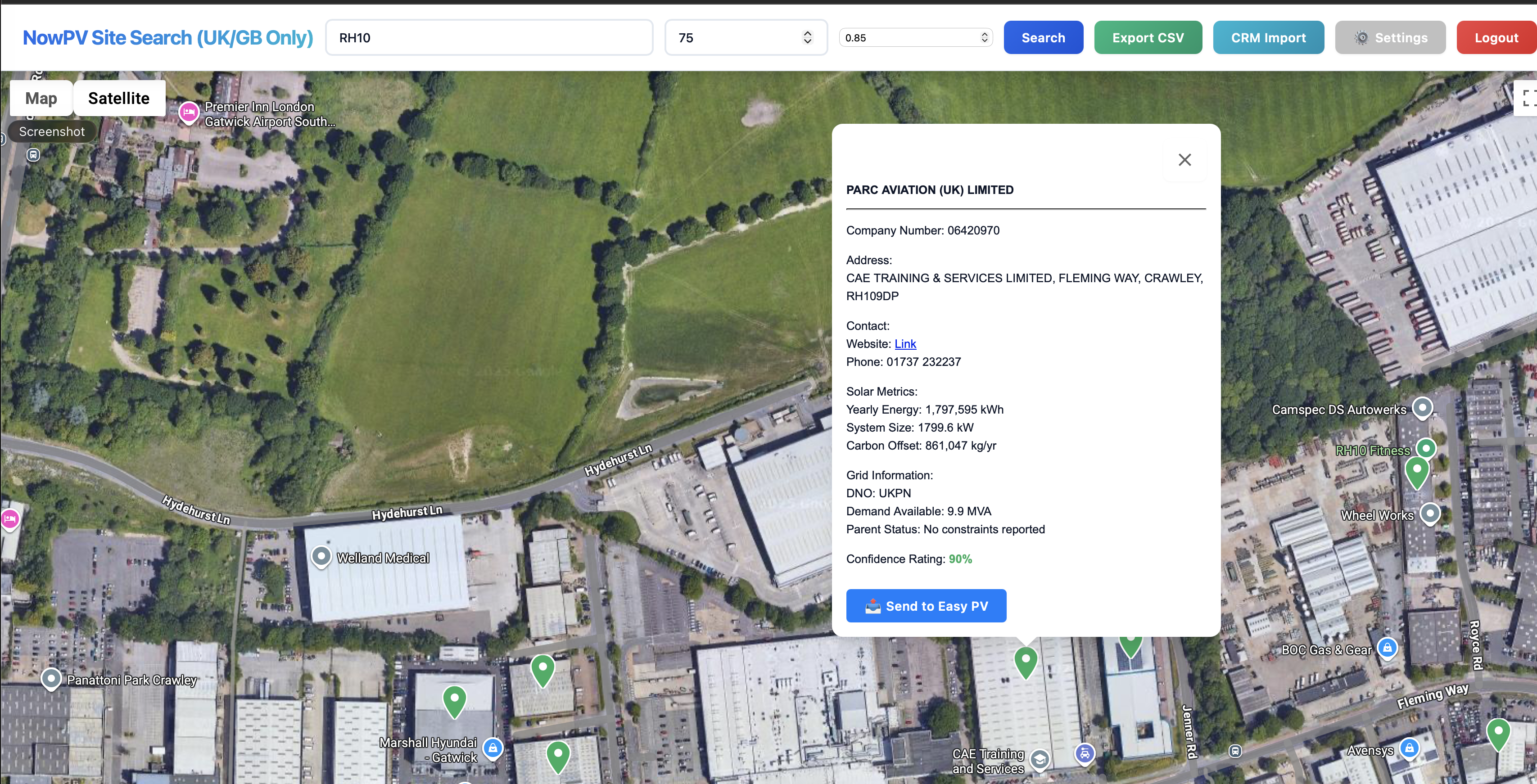Image resolution: width=1537 pixels, height=784 pixels.
Task: Click the Welland Medical map marker
Action: [322, 557]
